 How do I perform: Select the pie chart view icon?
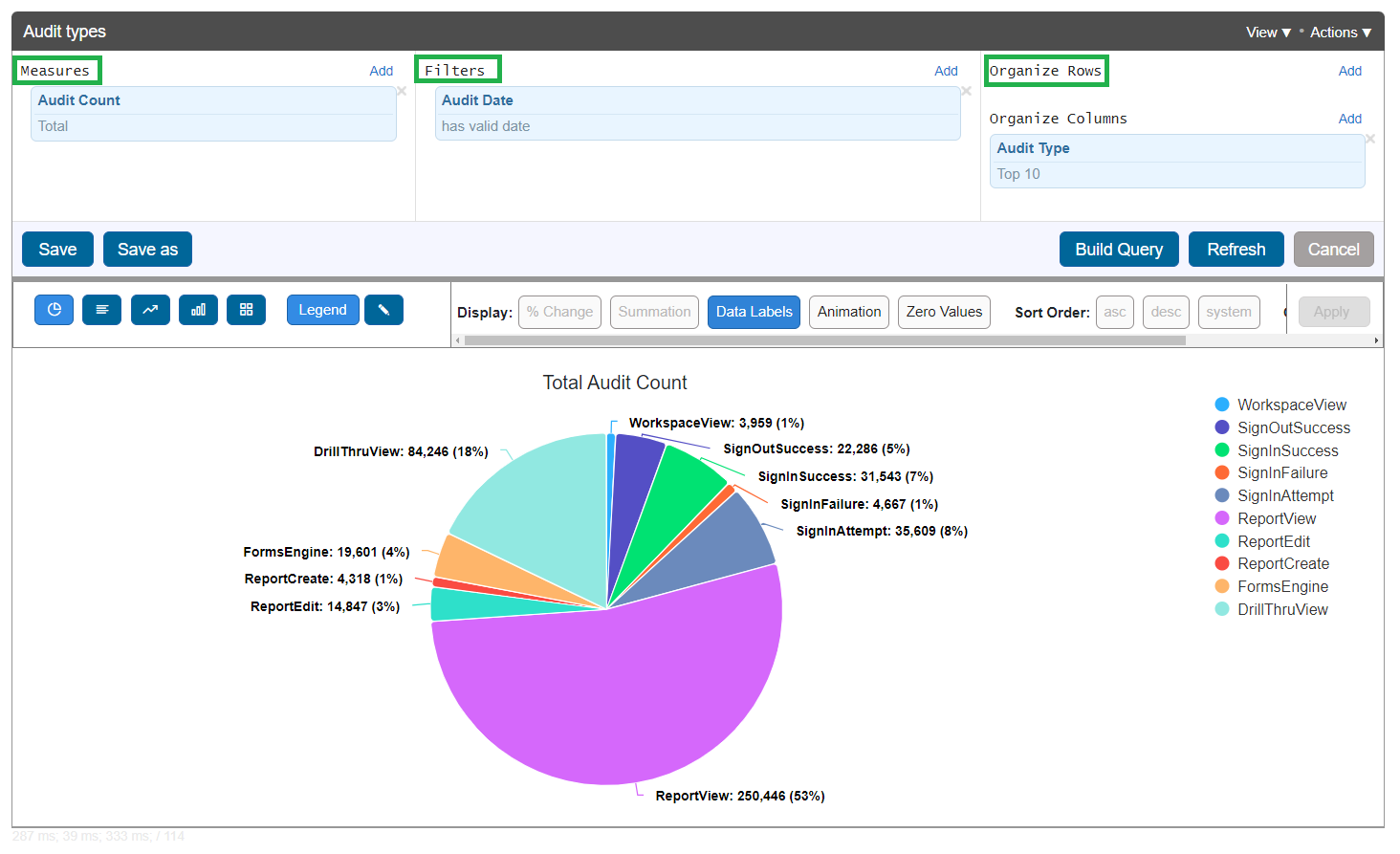pyautogui.click(x=55, y=310)
